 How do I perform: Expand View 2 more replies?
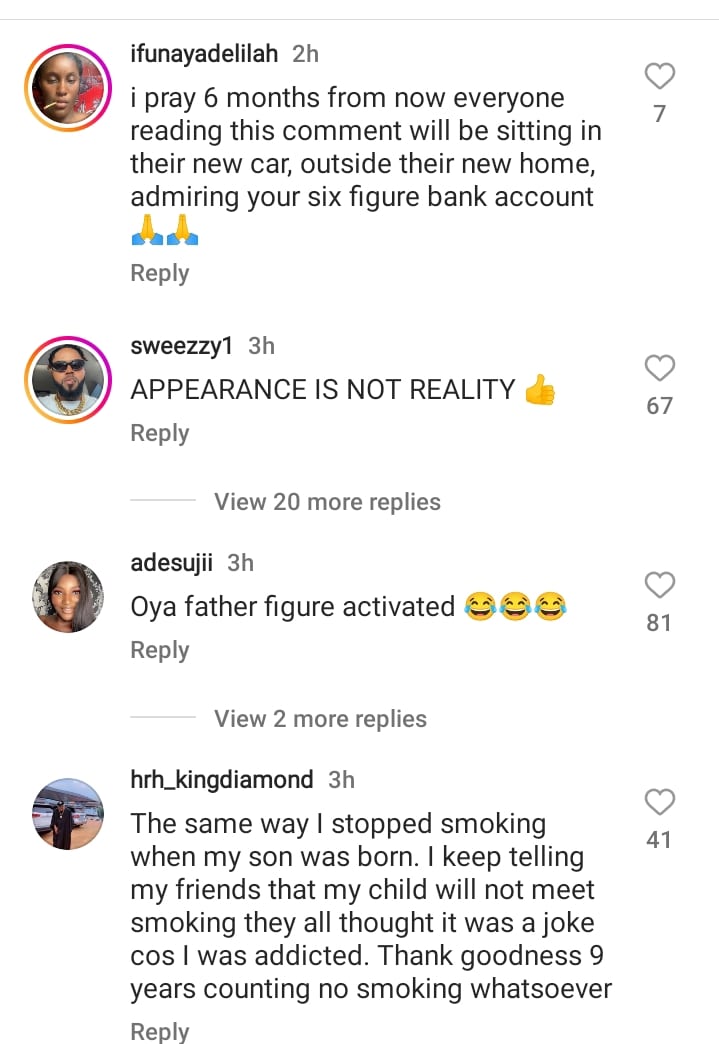tap(320, 719)
